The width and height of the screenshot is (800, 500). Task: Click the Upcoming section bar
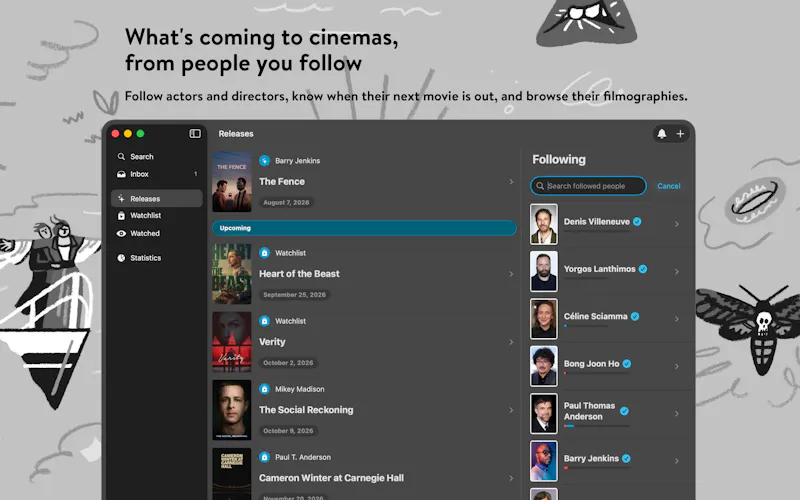point(364,228)
